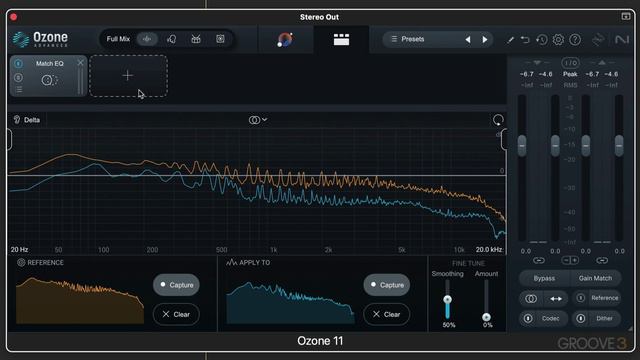Click the 20 Hz frequency label
Image resolution: width=640 pixels, height=360 pixels.
19,249
